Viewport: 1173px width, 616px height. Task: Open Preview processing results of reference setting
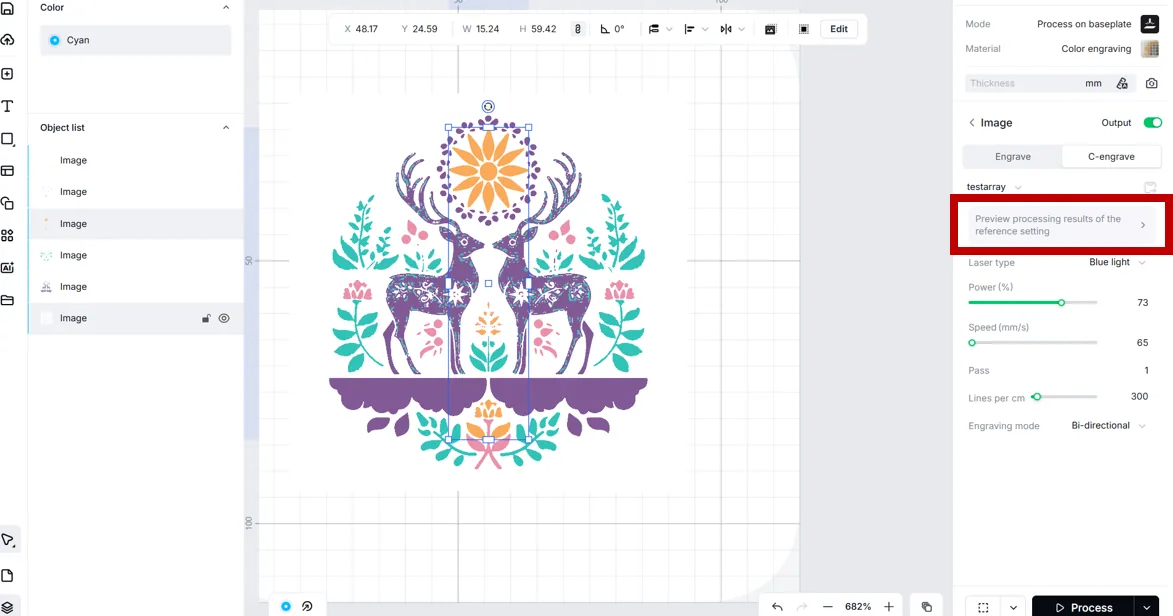tap(1061, 225)
